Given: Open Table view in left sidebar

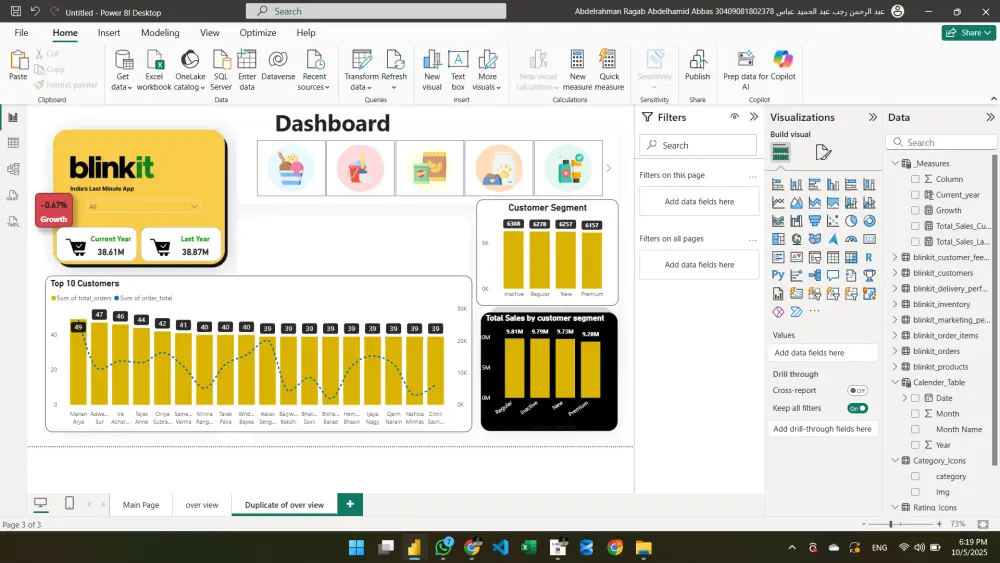Looking at the screenshot, I should (x=13, y=143).
